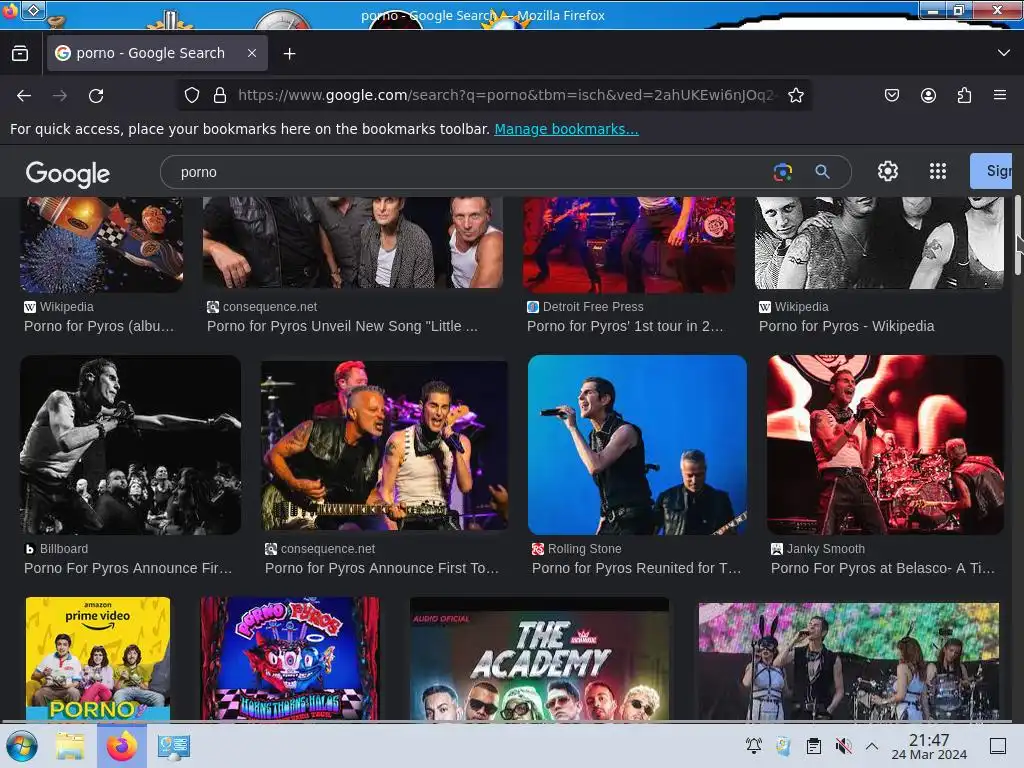The height and width of the screenshot is (768, 1024).
Task: Open Billboard black-and-white concert thumbnail
Action: click(x=131, y=445)
